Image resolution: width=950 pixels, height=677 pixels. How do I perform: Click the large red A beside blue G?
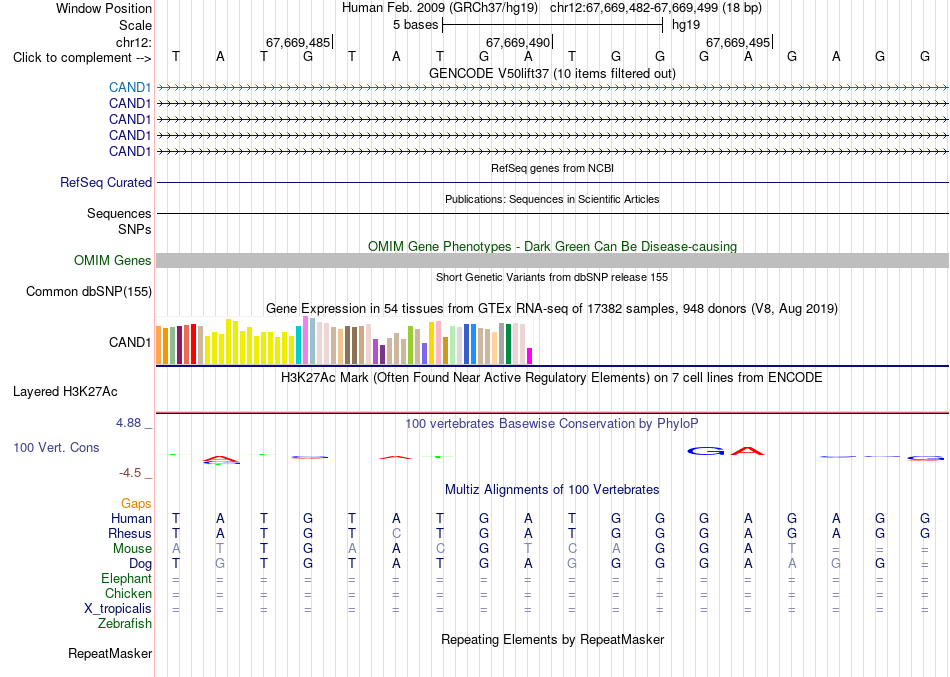click(748, 451)
